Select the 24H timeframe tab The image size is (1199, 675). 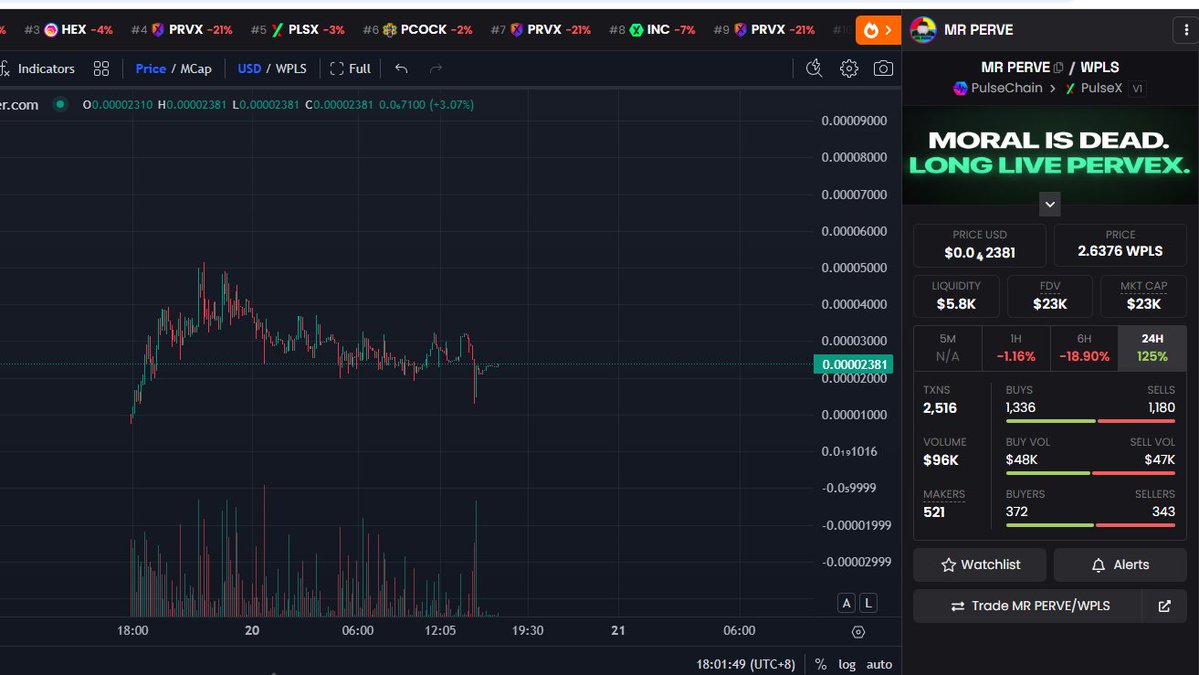(x=1152, y=348)
